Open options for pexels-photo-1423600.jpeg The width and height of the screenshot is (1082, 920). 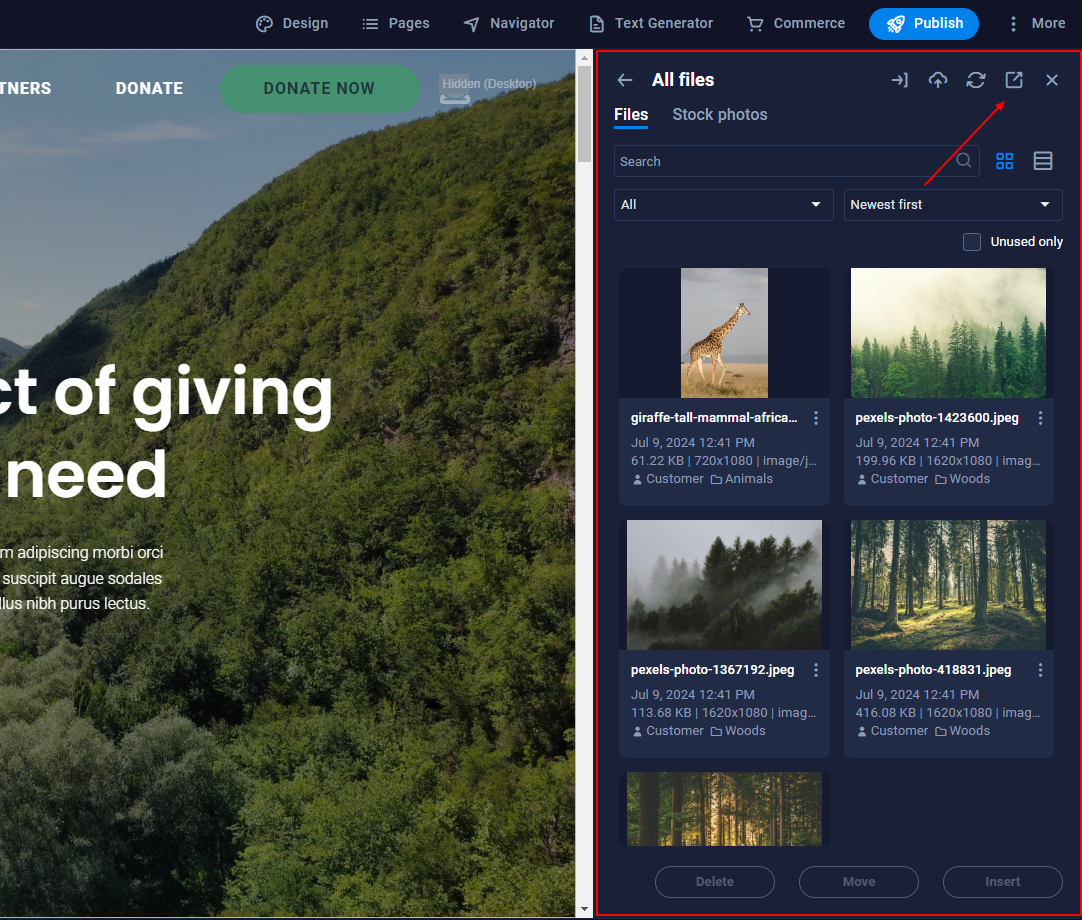pos(1040,418)
